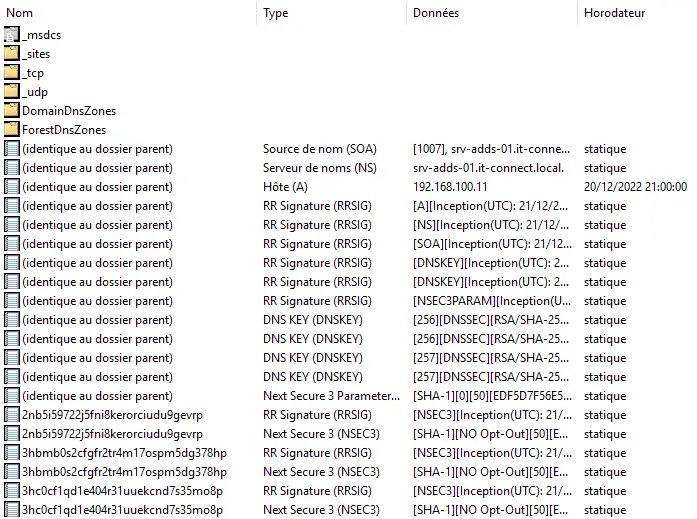Select the DomainDnsZones folder name
Image resolution: width=697 pixels, height=519 pixels.
(x=69, y=111)
